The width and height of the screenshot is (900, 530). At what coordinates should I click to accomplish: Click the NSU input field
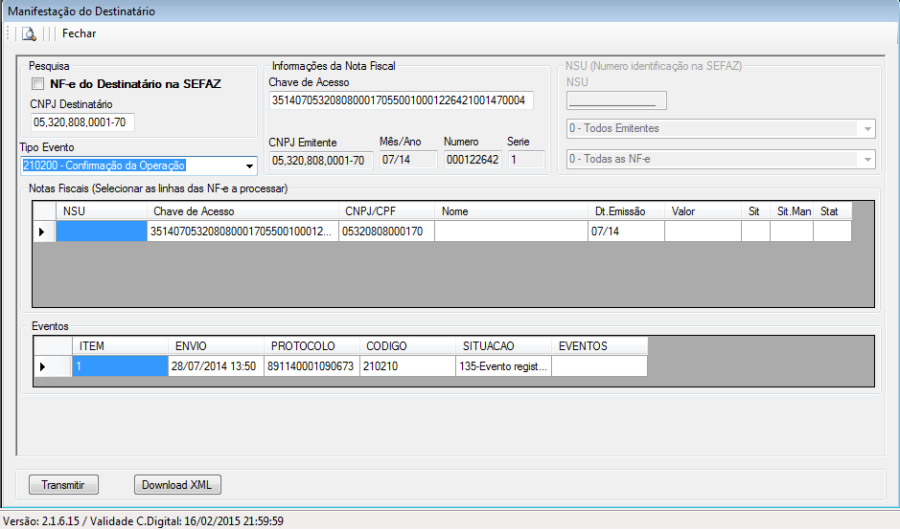[616, 100]
